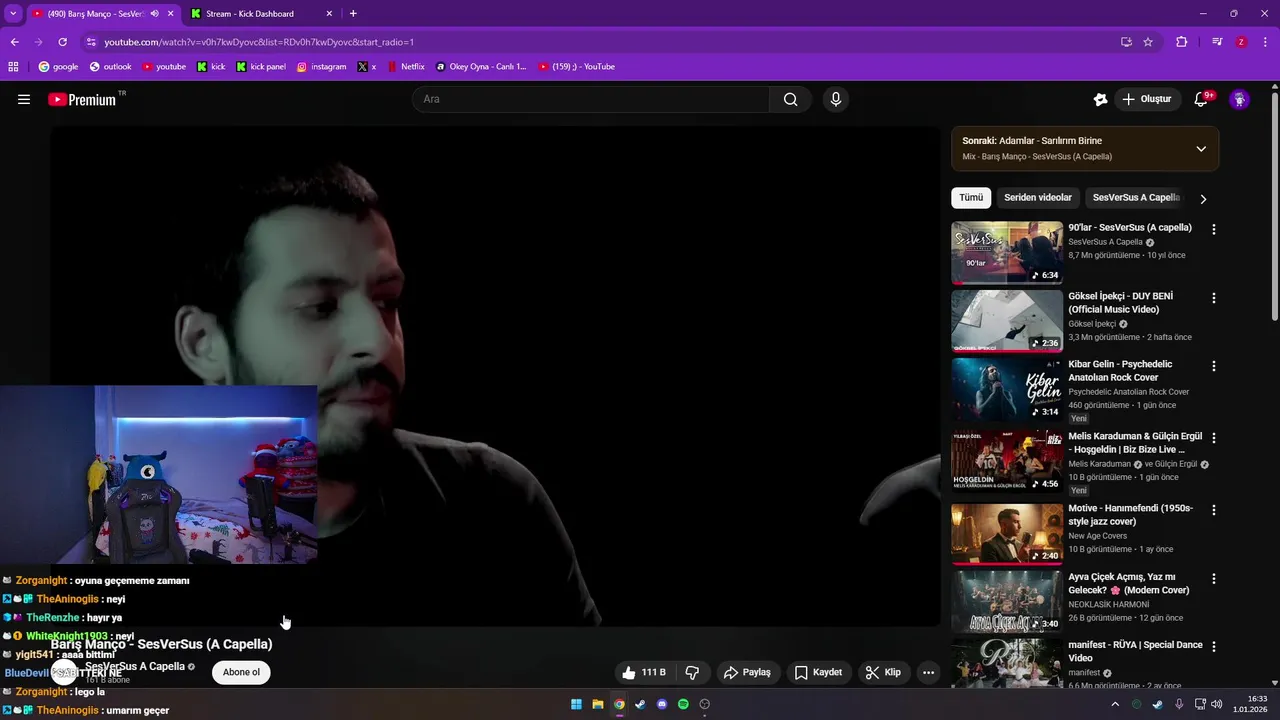
Task: Open the kick panel bookmark
Action: point(261,67)
